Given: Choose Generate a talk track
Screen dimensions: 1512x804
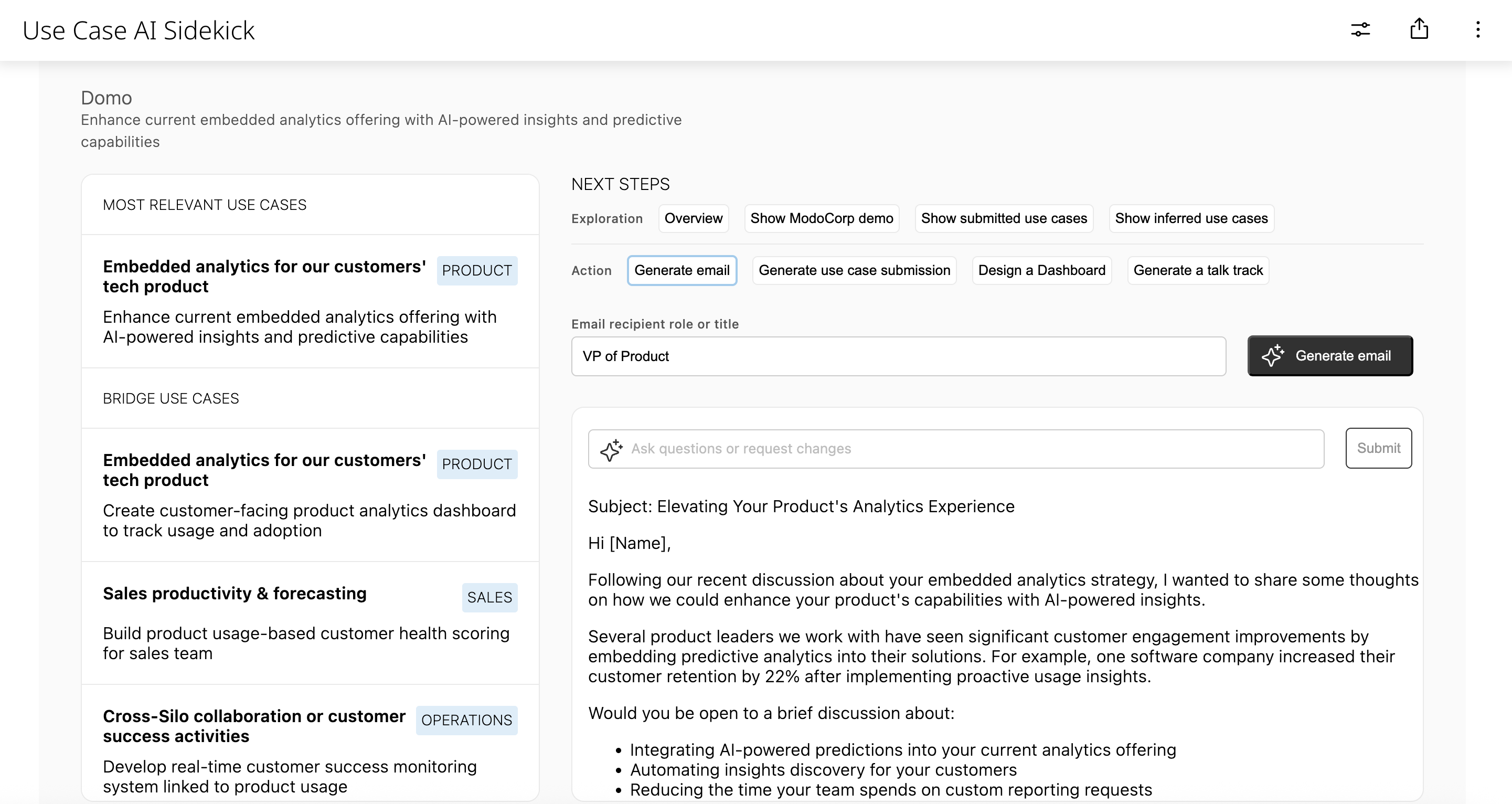Looking at the screenshot, I should 1199,270.
